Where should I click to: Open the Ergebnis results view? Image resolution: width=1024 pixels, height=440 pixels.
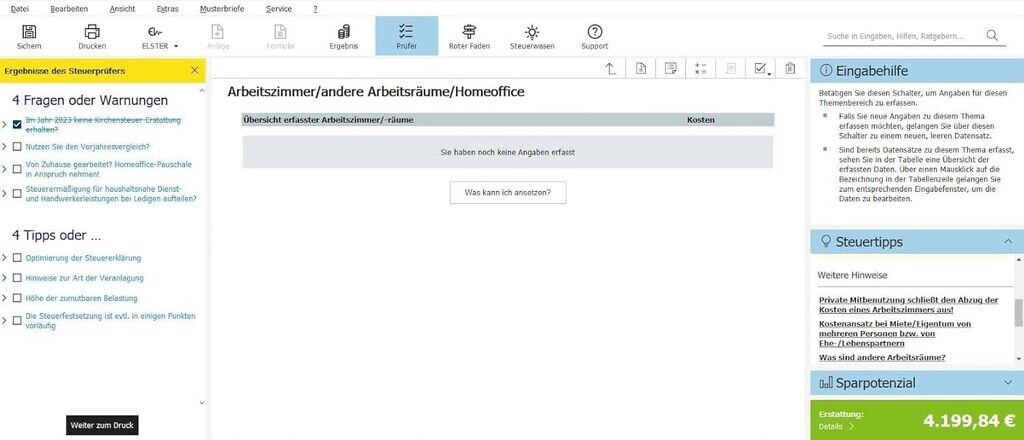[343, 35]
